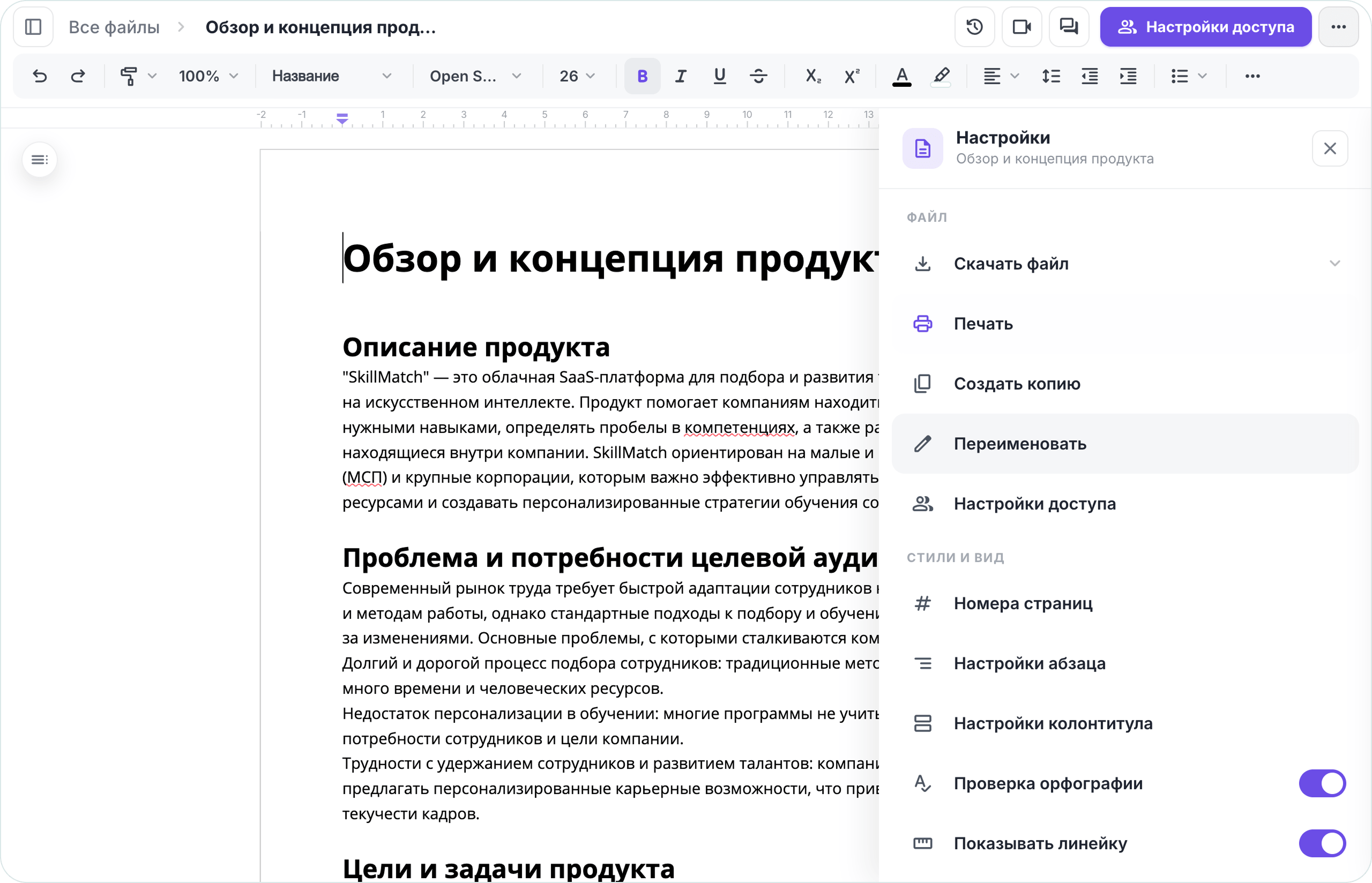The width and height of the screenshot is (1372, 883).
Task: Click the format painter roller icon
Action: tap(129, 76)
